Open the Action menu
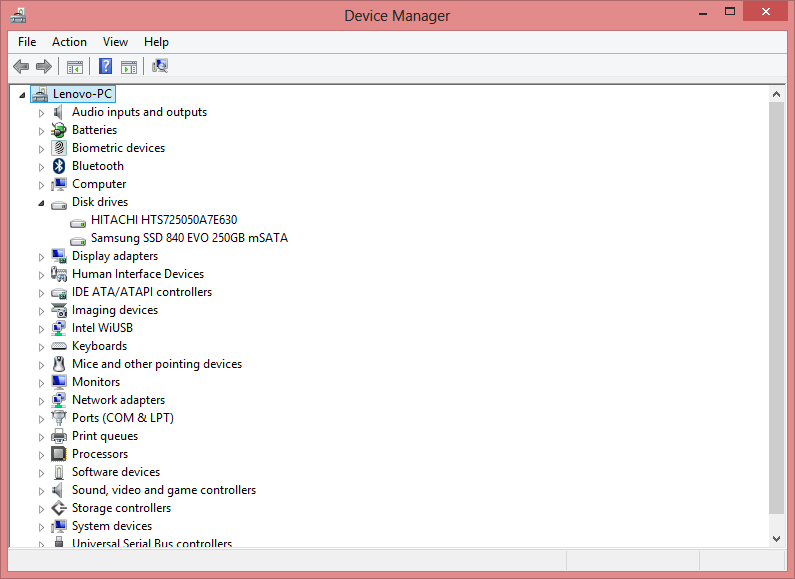795x579 pixels. pos(69,42)
